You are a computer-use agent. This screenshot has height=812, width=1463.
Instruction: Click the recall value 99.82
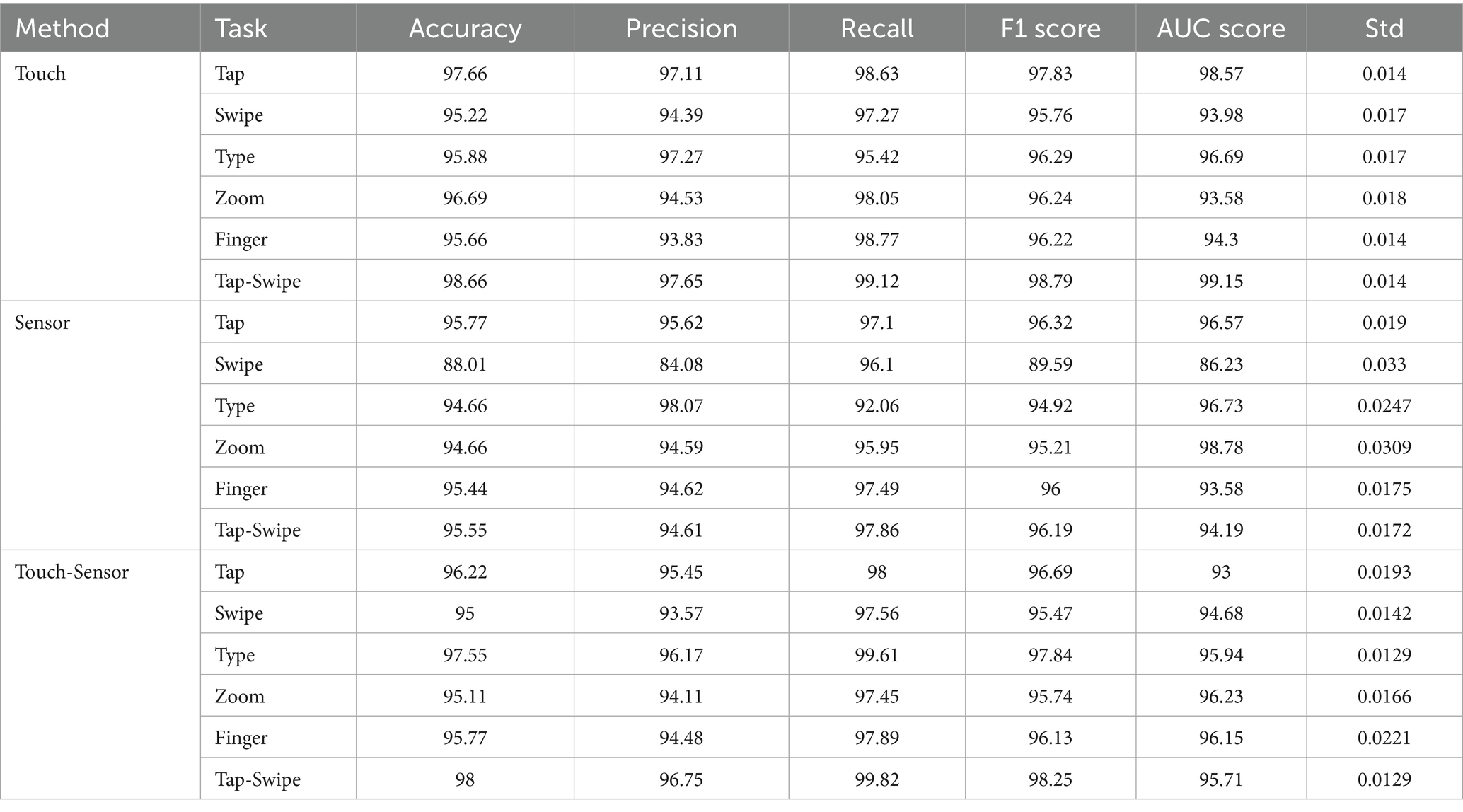click(x=877, y=779)
